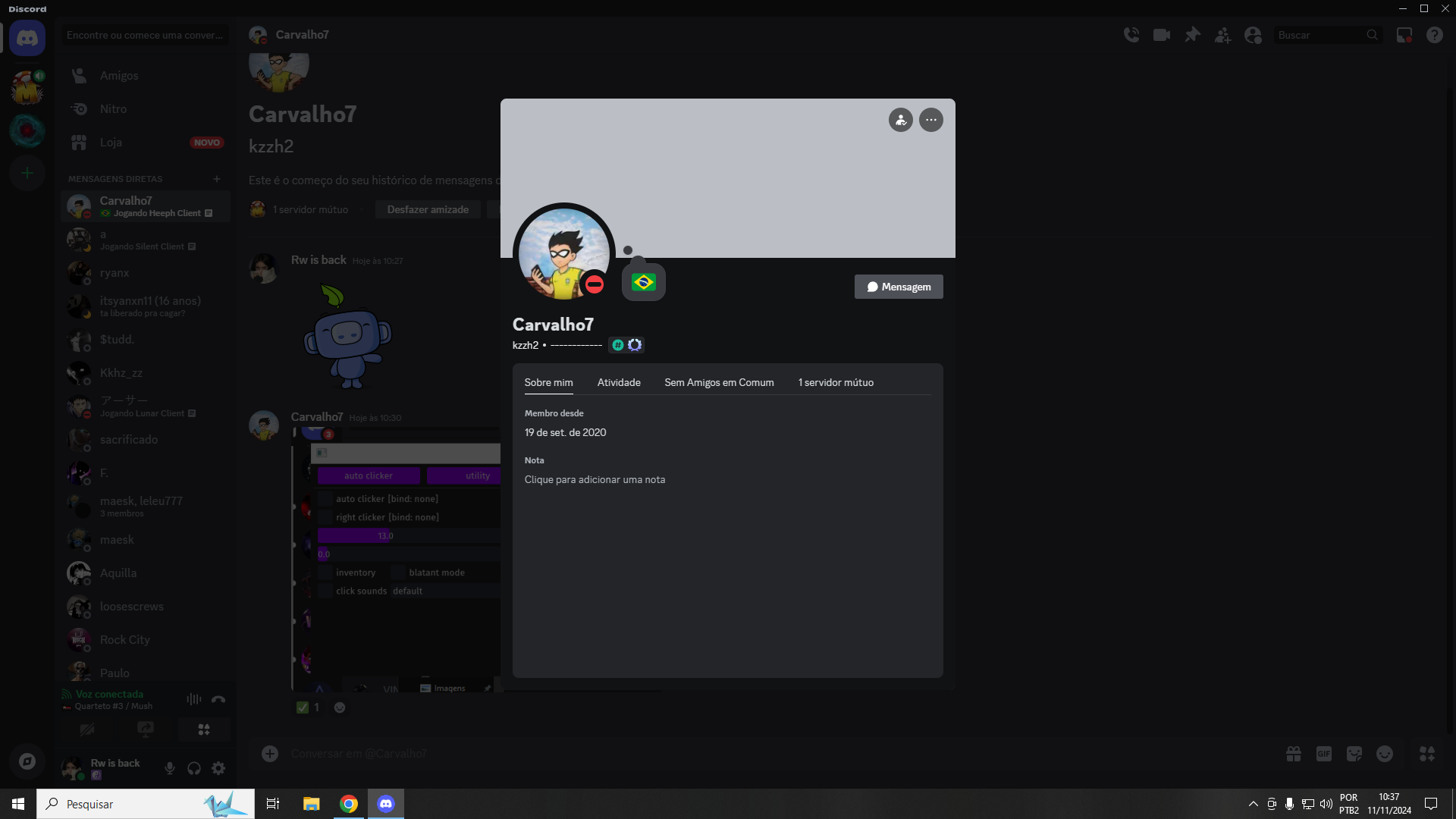Open the emoji picker icon
This screenshot has height=819, width=1456.
pyautogui.click(x=1385, y=754)
